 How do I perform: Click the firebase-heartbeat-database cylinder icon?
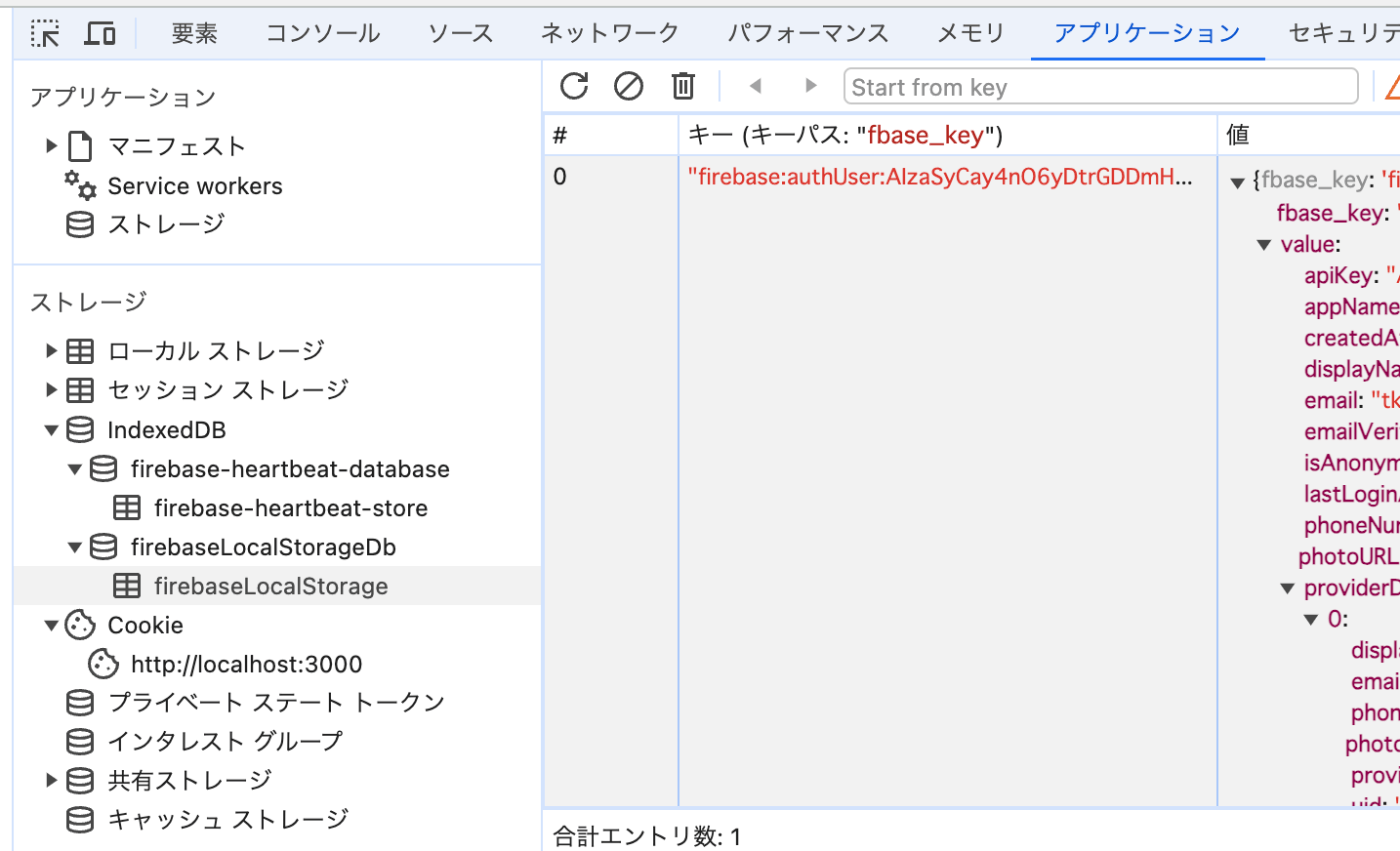(x=103, y=469)
